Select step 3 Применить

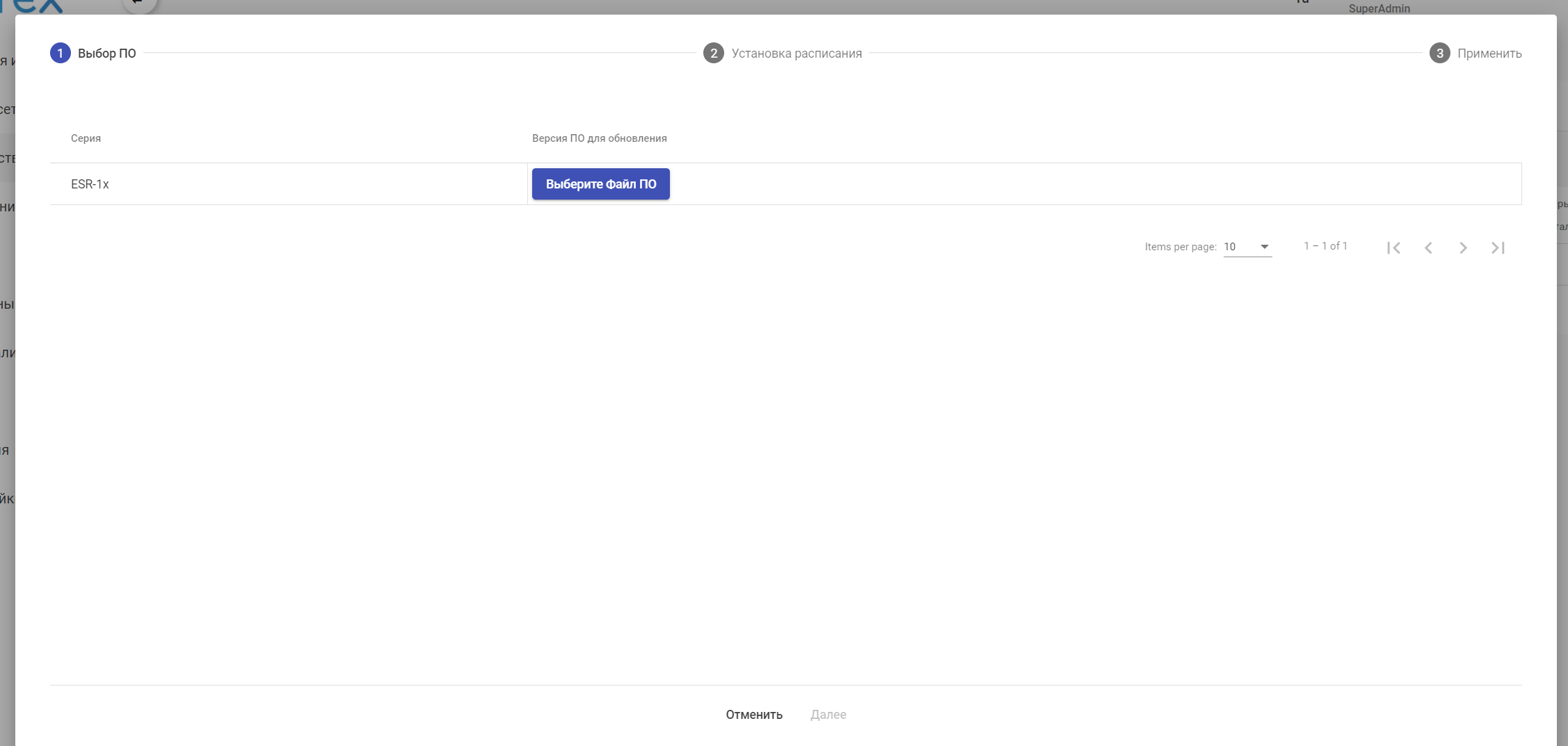tap(1475, 54)
